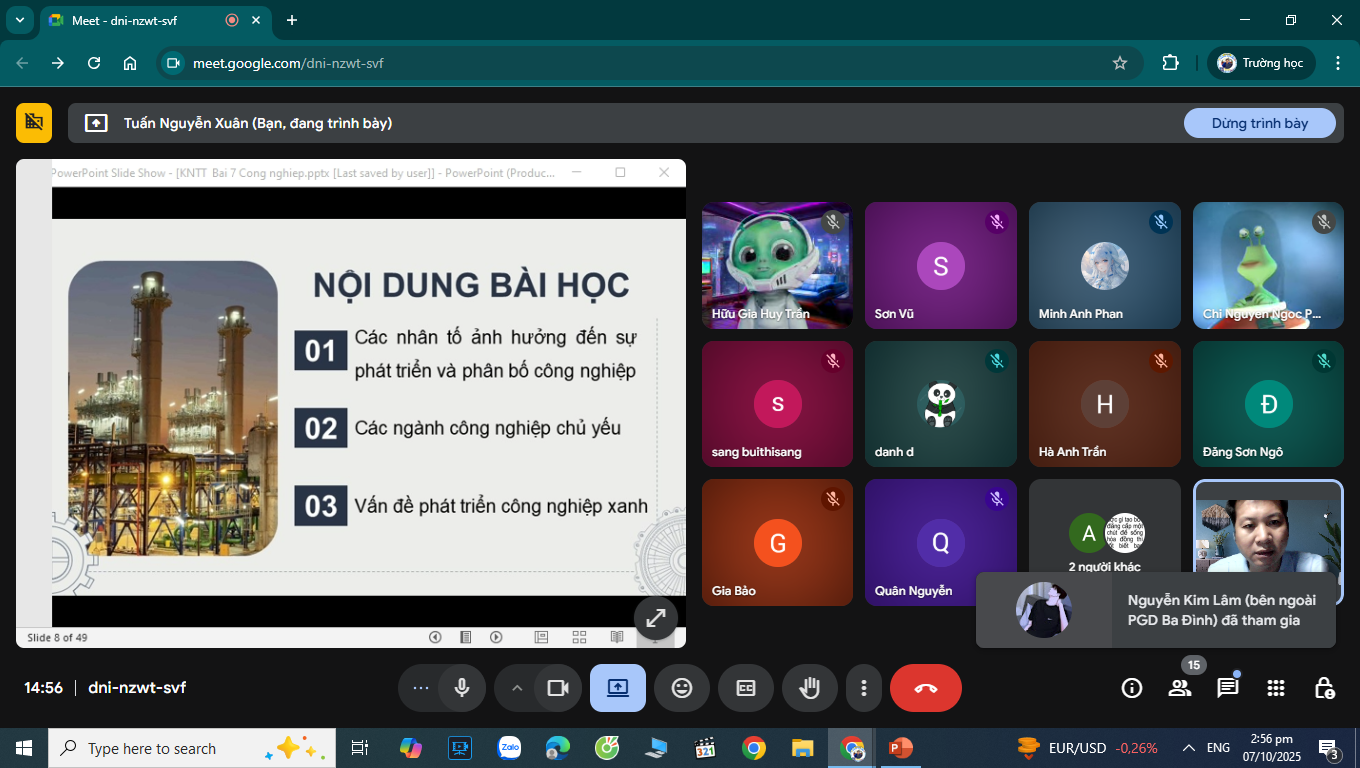1360x768 pixels.
Task: Open the more options menu
Action: 863,688
